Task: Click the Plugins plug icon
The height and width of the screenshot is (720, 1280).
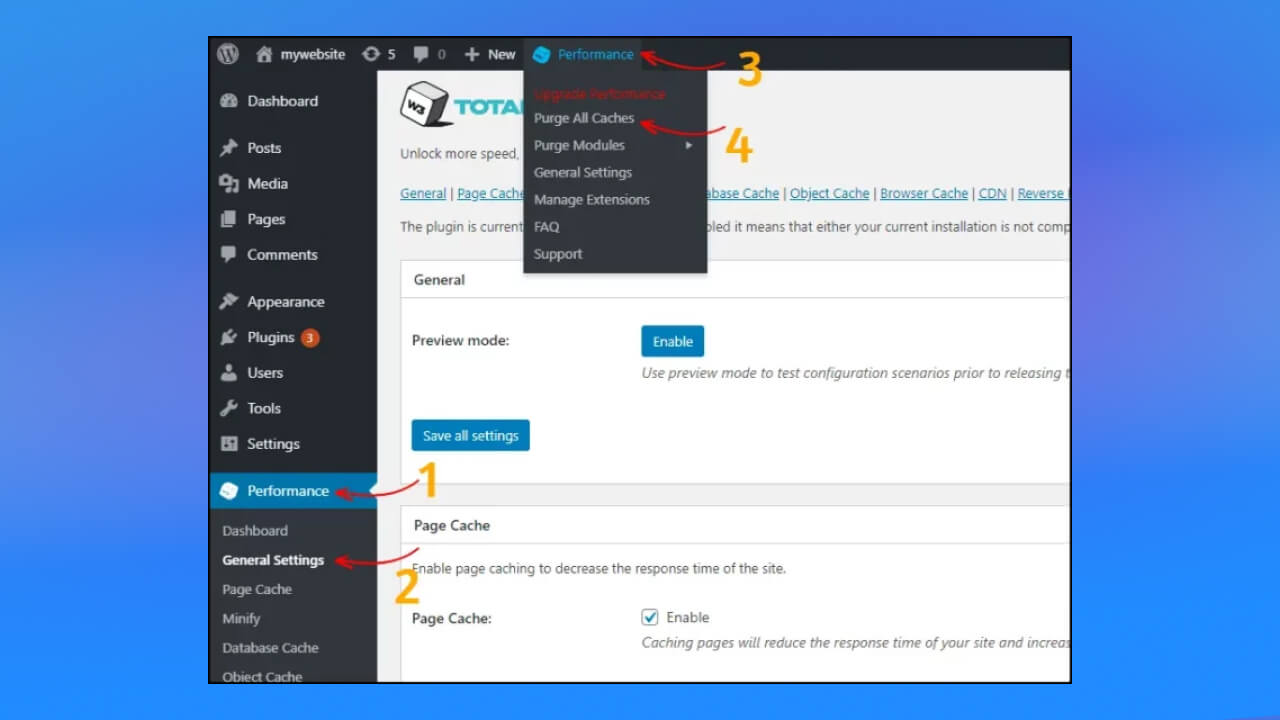Action: (x=229, y=337)
